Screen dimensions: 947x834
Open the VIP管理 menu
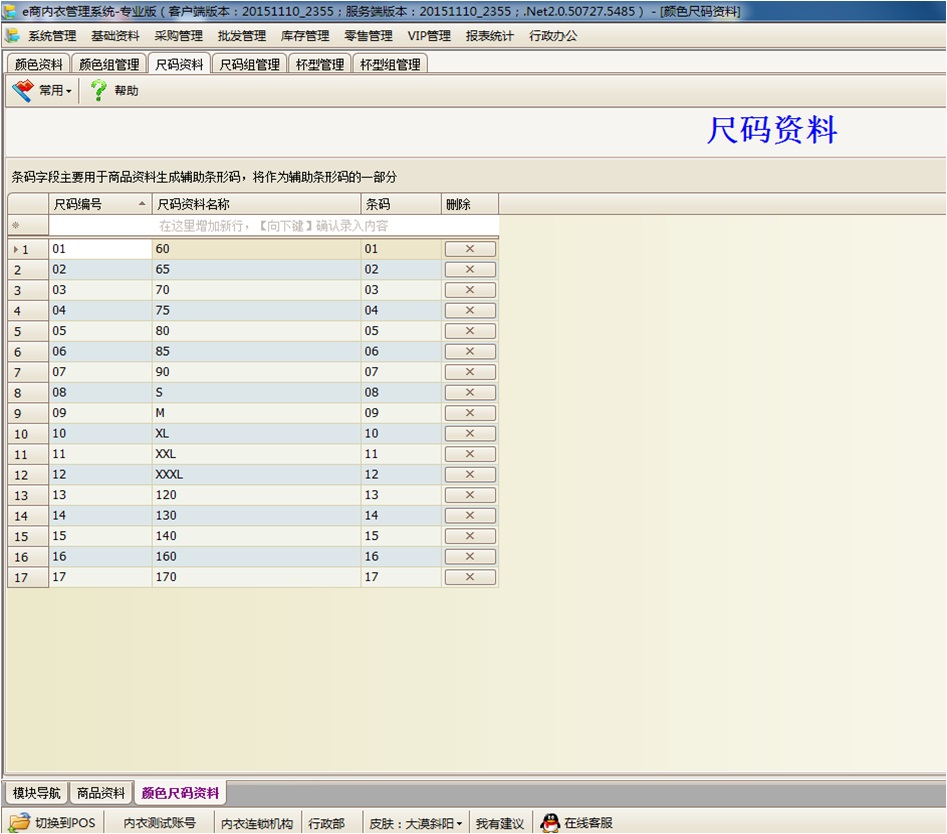pos(429,36)
